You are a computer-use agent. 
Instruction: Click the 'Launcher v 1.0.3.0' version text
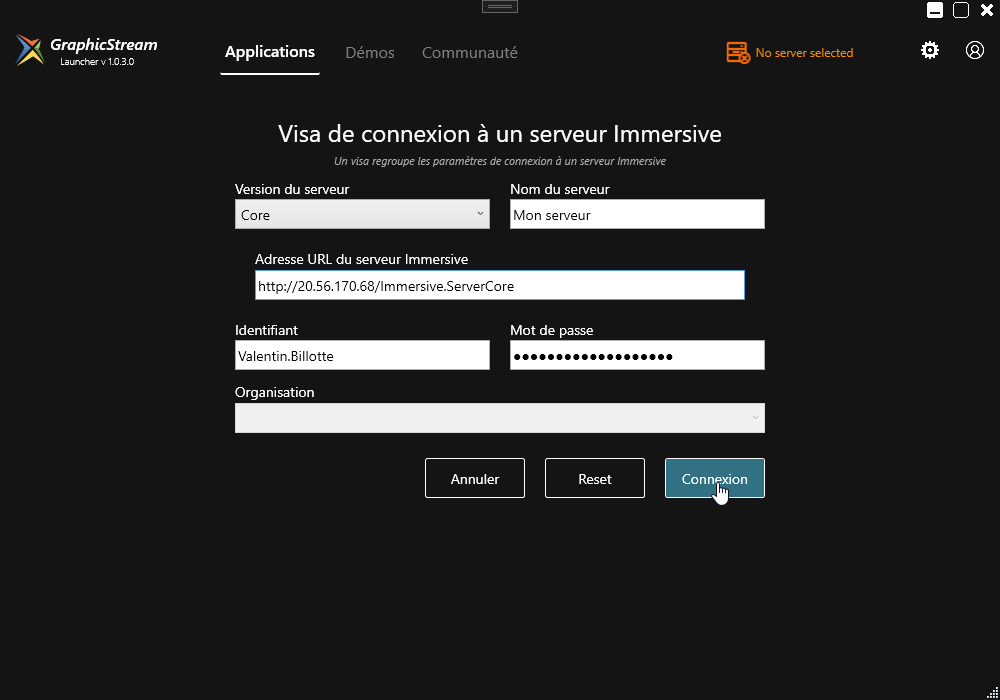[97, 62]
